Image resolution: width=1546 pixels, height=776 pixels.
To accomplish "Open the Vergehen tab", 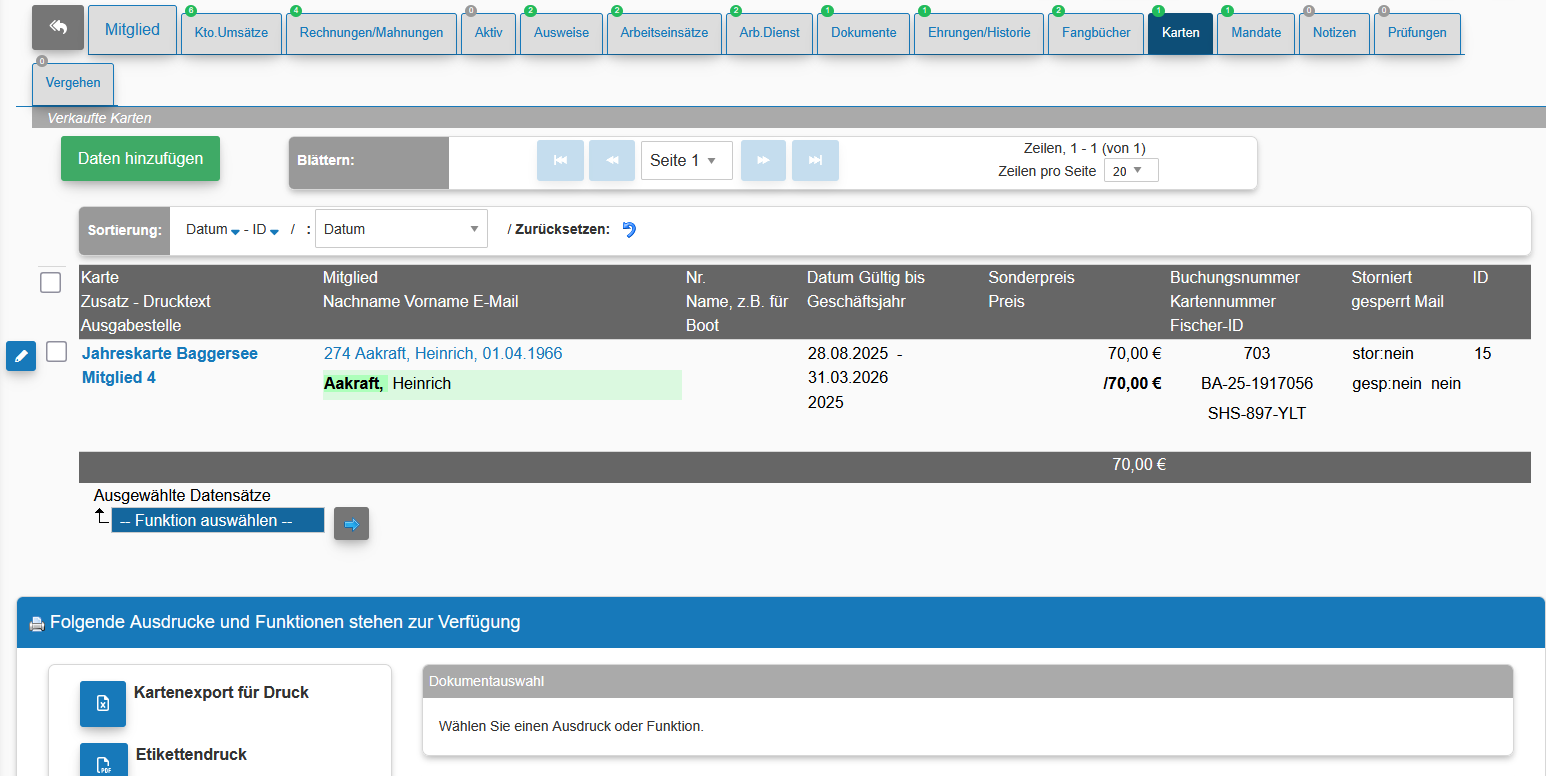I will 73,83.
